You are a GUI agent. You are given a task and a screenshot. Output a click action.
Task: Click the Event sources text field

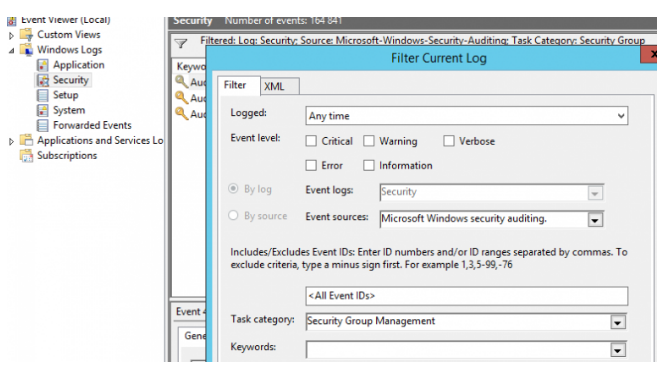[484, 219]
